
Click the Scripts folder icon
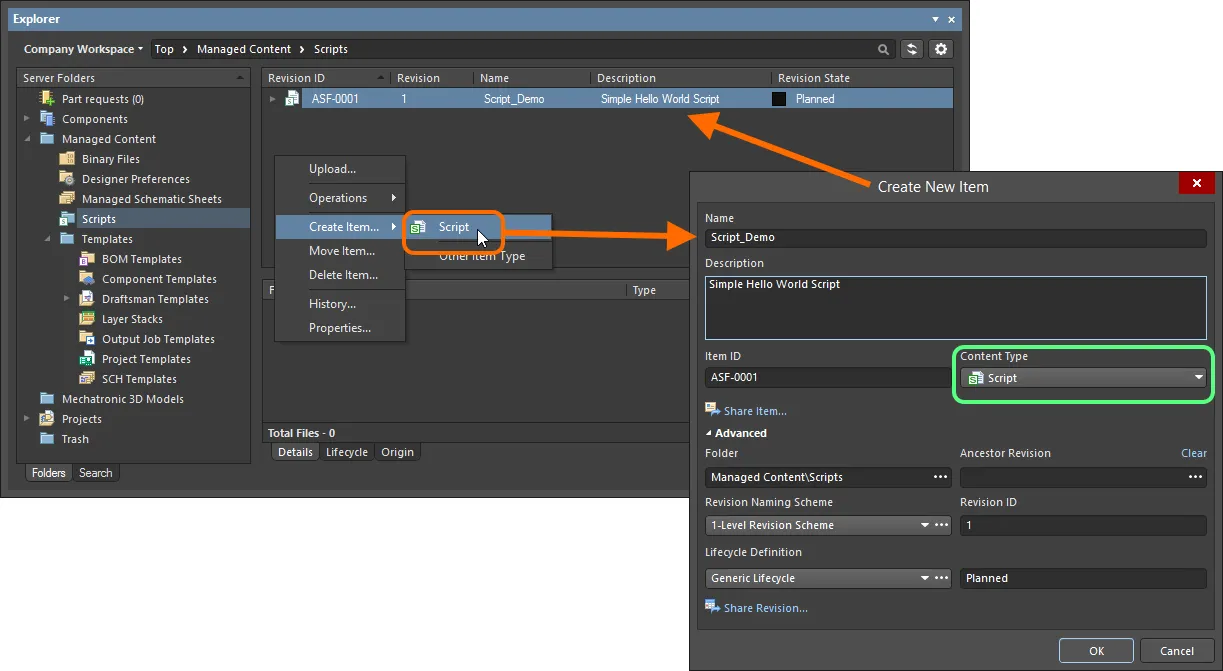(67, 219)
